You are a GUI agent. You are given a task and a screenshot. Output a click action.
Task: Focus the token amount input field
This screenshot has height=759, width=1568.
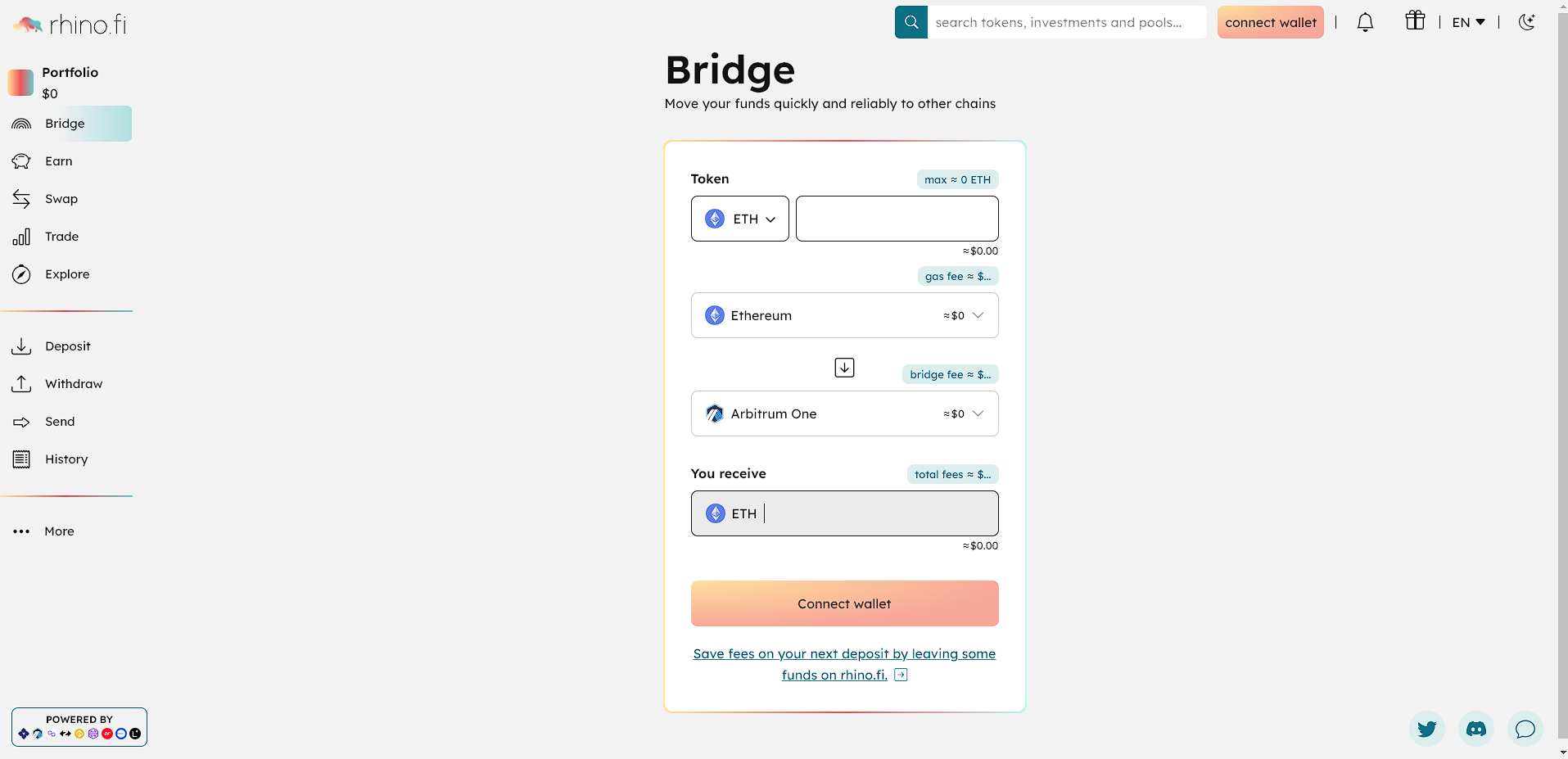point(897,219)
